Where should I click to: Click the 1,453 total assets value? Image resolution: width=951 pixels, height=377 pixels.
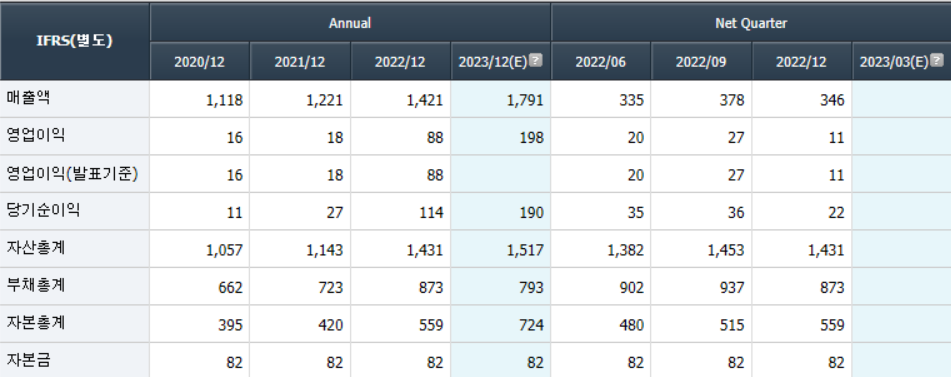(725, 251)
